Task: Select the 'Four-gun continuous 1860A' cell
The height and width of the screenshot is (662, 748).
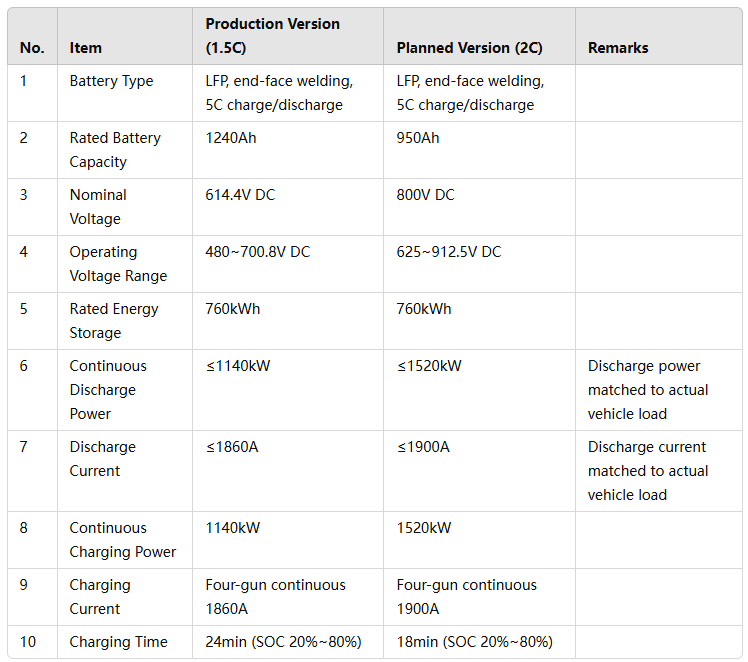Action: pyautogui.click(x=288, y=597)
